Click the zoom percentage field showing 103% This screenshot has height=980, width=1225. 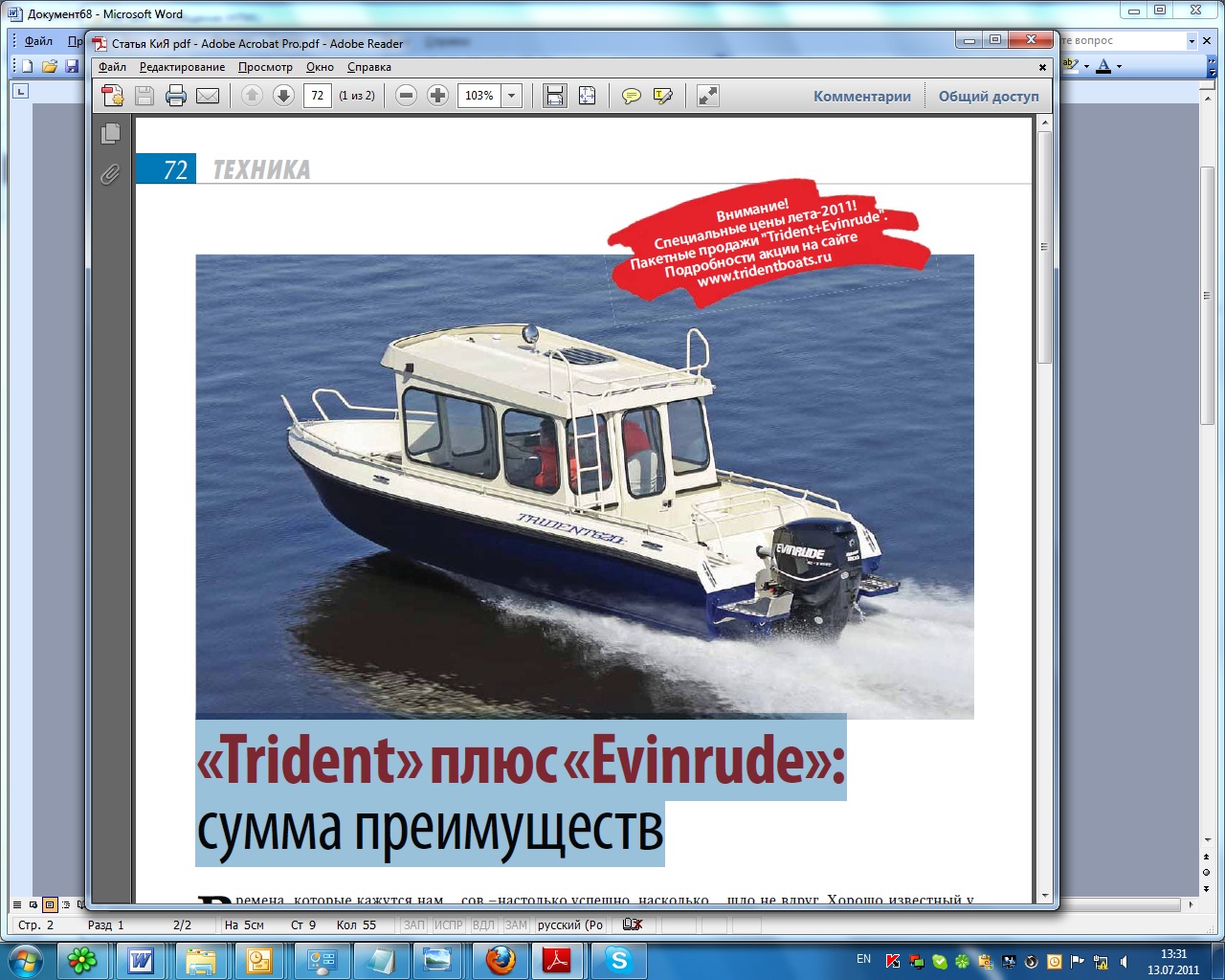(479, 96)
